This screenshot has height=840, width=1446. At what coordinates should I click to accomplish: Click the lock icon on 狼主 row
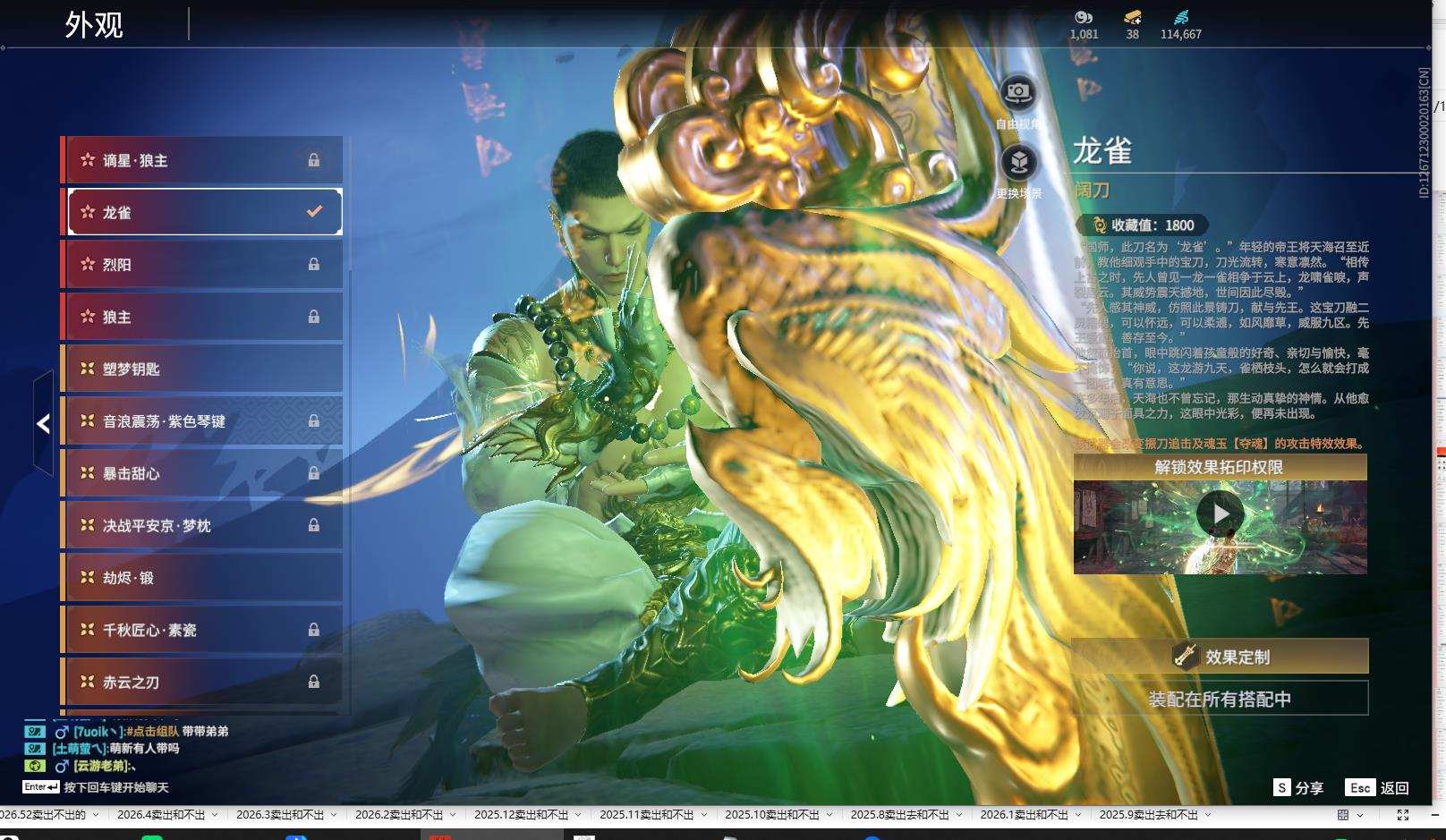(314, 316)
